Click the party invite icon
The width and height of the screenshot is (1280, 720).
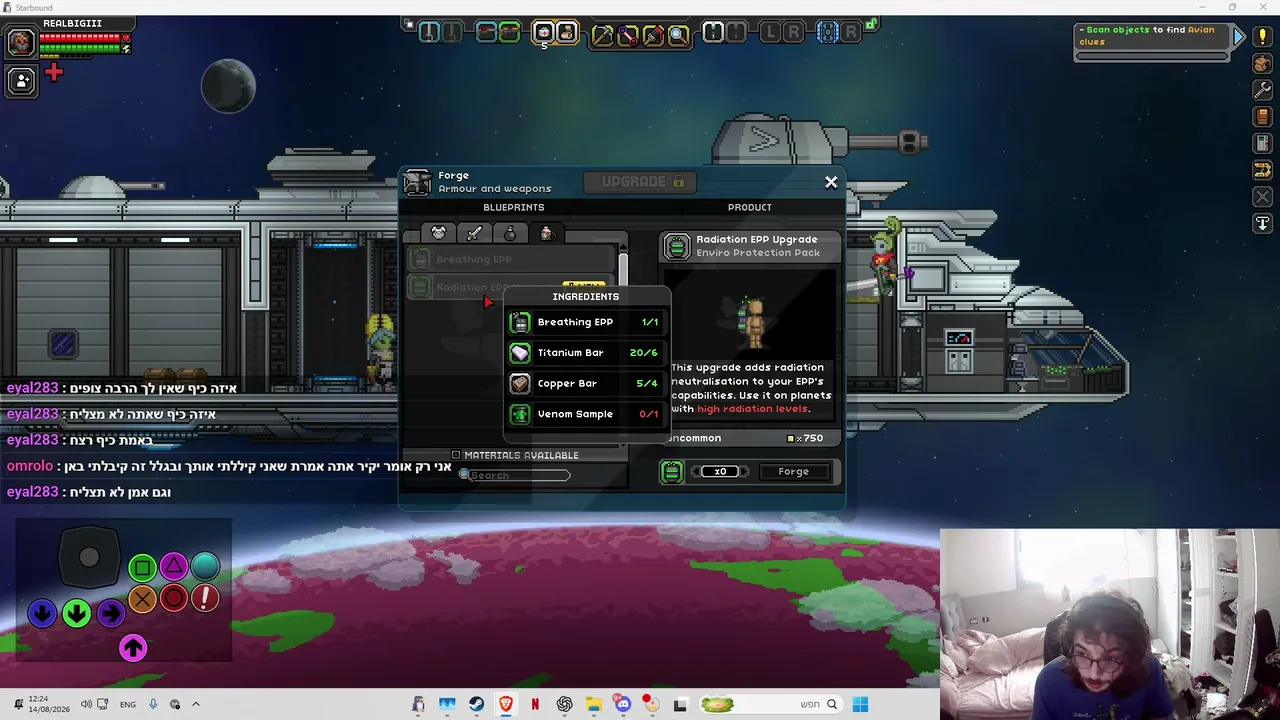pos(21,81)
